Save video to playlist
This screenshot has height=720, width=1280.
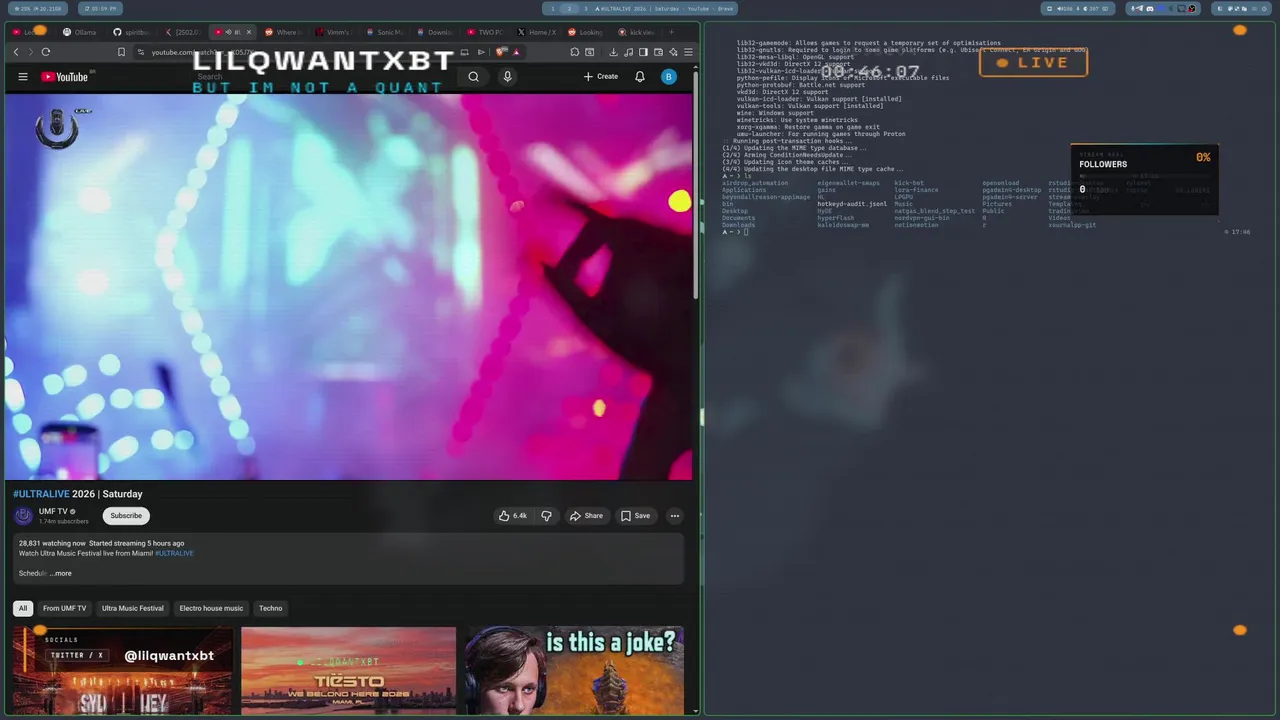(x=635, y=516)
